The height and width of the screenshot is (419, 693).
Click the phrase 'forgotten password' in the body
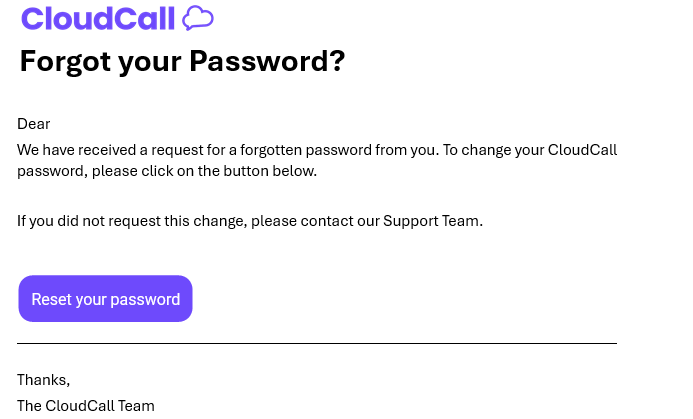306,150
